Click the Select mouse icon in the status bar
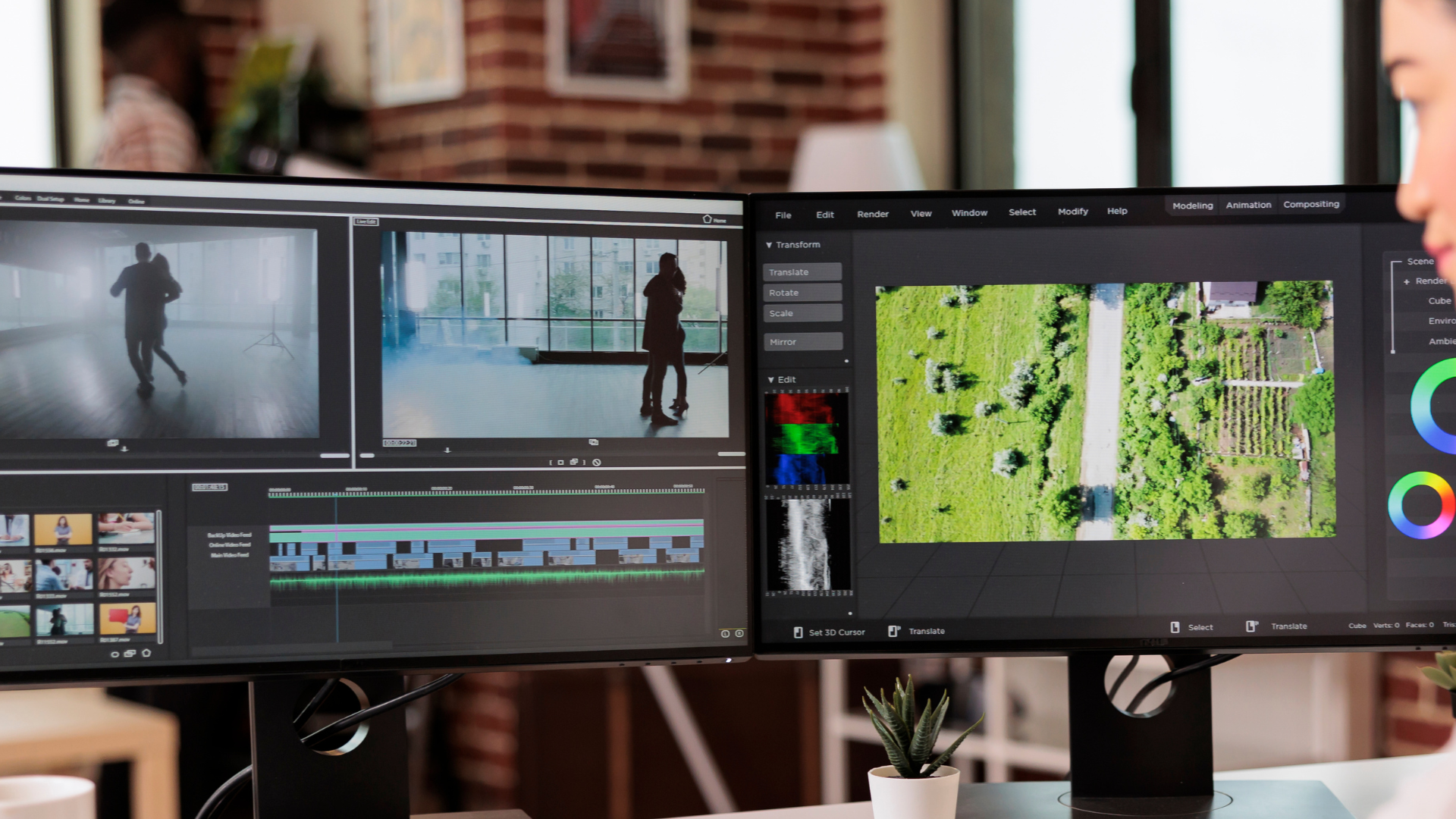This screenshot has height=819, width=1456. tap(1175, 627)
